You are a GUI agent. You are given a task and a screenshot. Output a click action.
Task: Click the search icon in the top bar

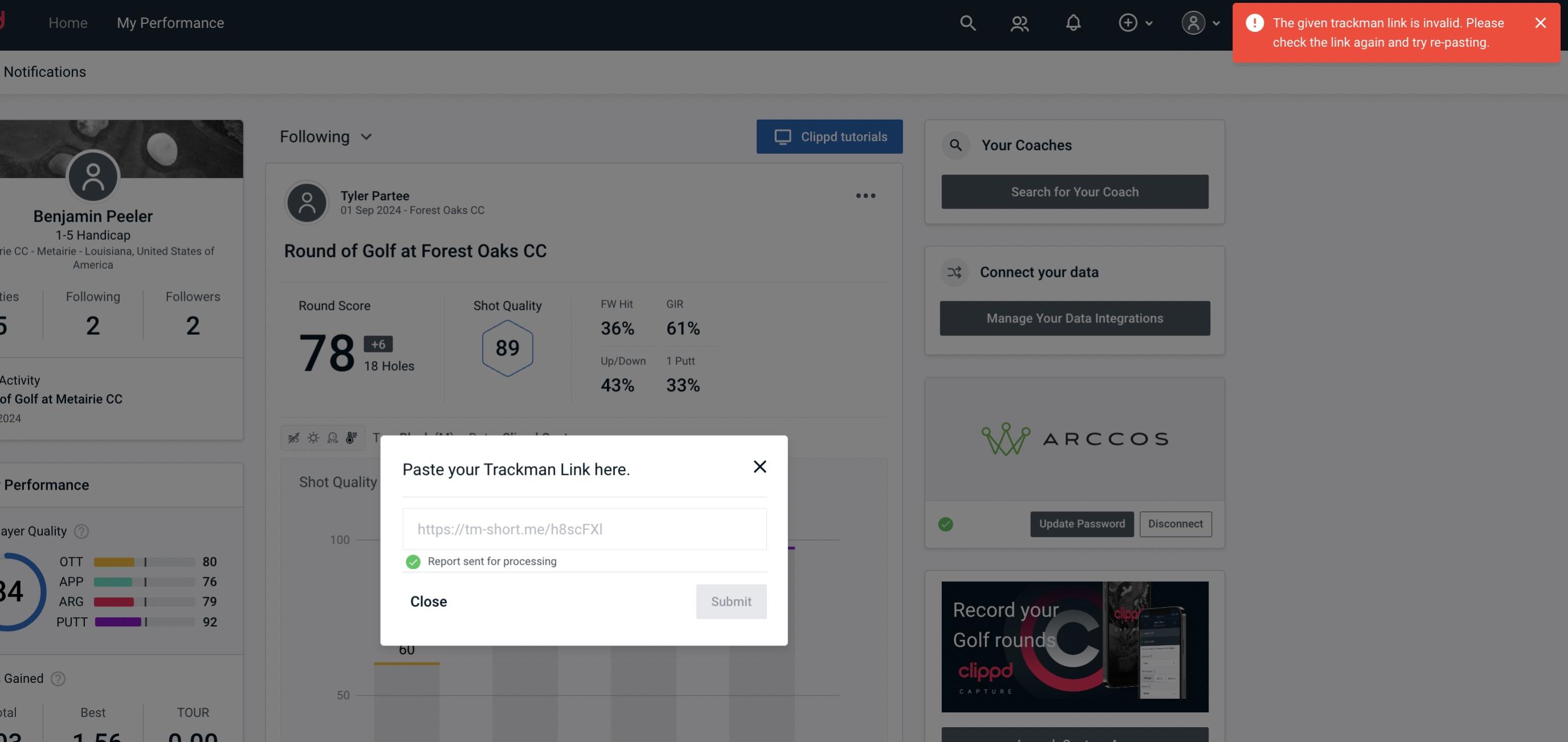(x=966, y=22)
